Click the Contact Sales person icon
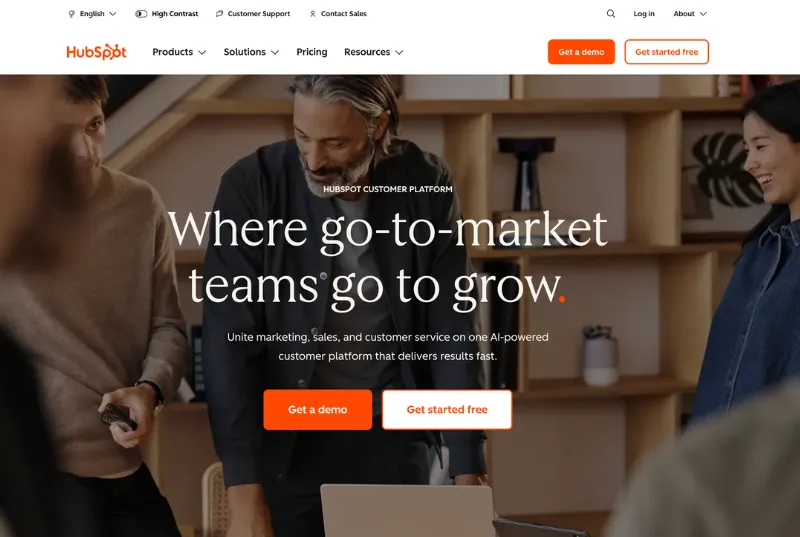 pos(313,14)
